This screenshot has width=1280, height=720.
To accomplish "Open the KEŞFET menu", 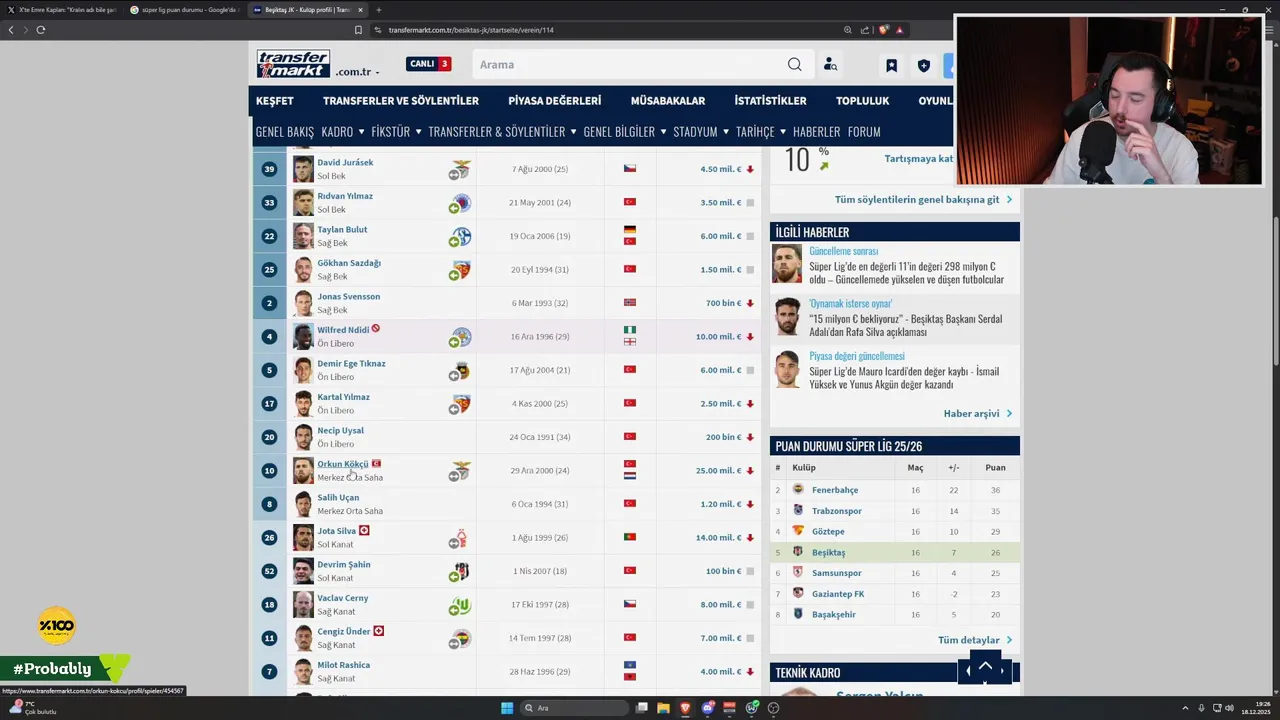I will tap(274, 101).
